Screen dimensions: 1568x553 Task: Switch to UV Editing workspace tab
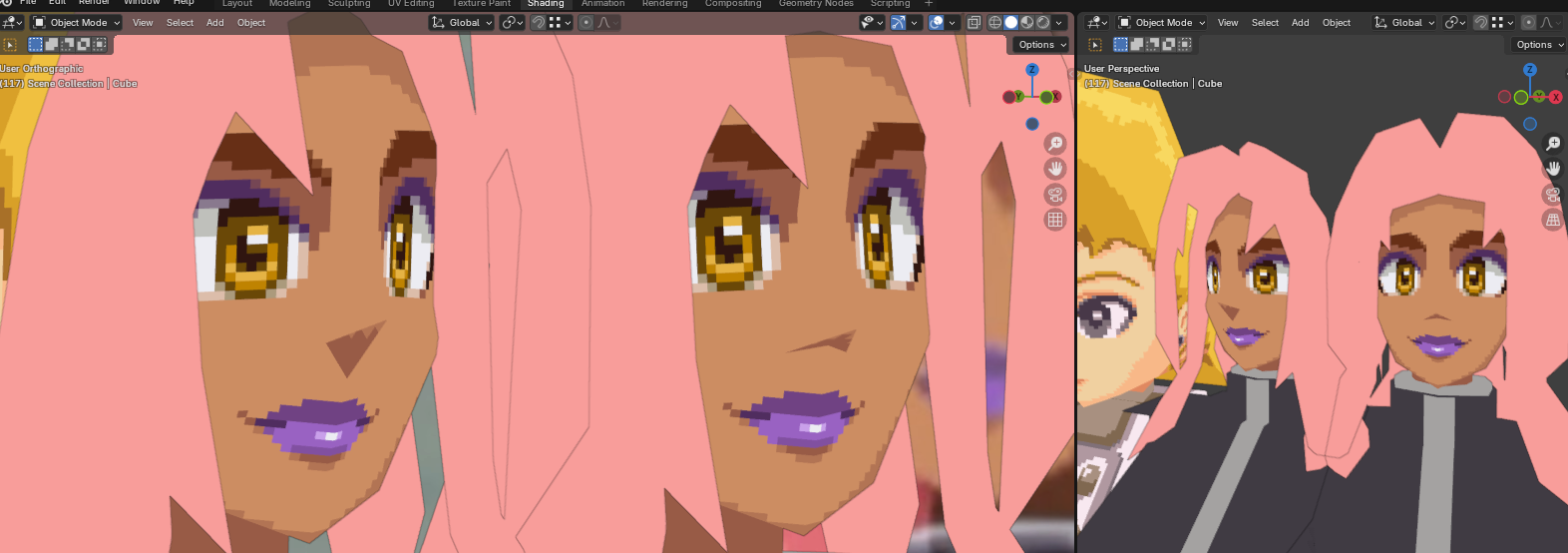(x=411, y=4)
